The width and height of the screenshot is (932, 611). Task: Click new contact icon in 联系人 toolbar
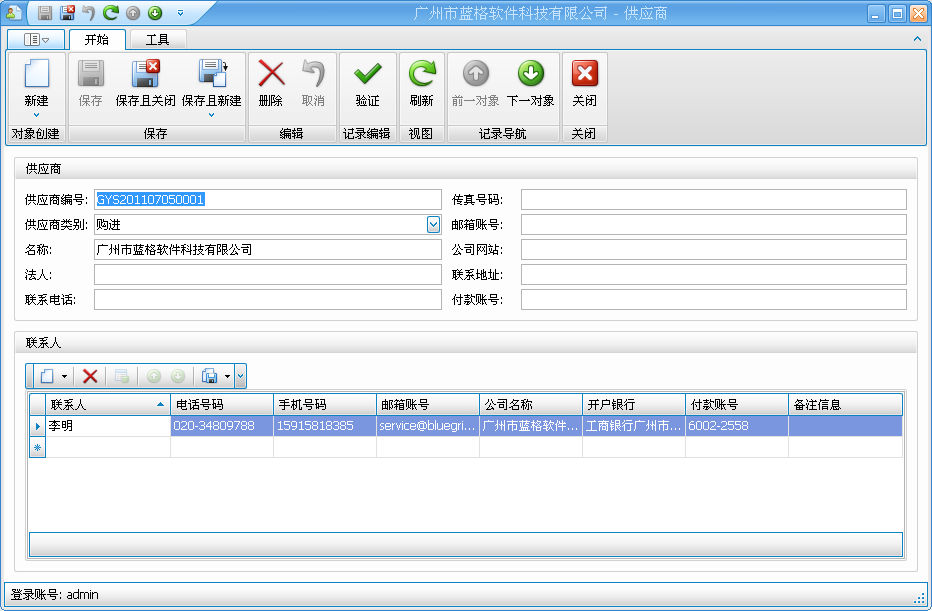click(x=48, y=376)
